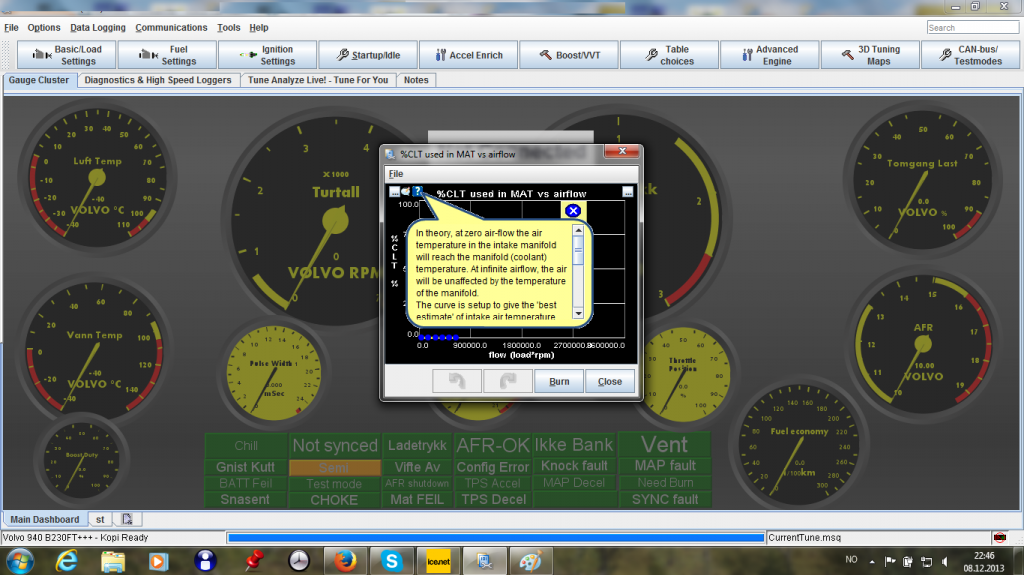Open 3D Tuning Maps toolbar menu
Image resolution: width=1024 pixels, height=575 pixels.
coord(871,55)
